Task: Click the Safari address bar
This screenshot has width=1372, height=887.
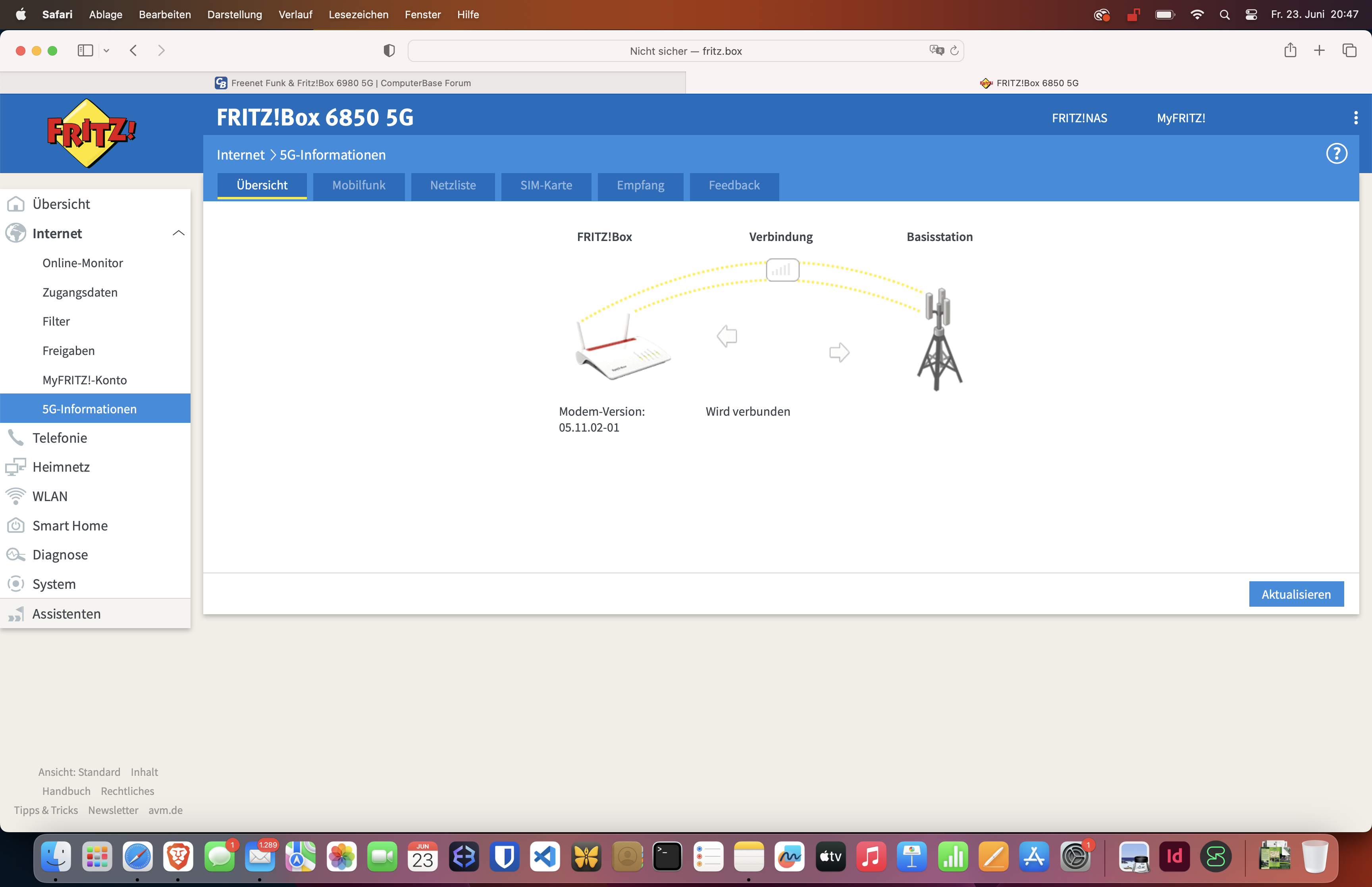Action: click(685, 51)
